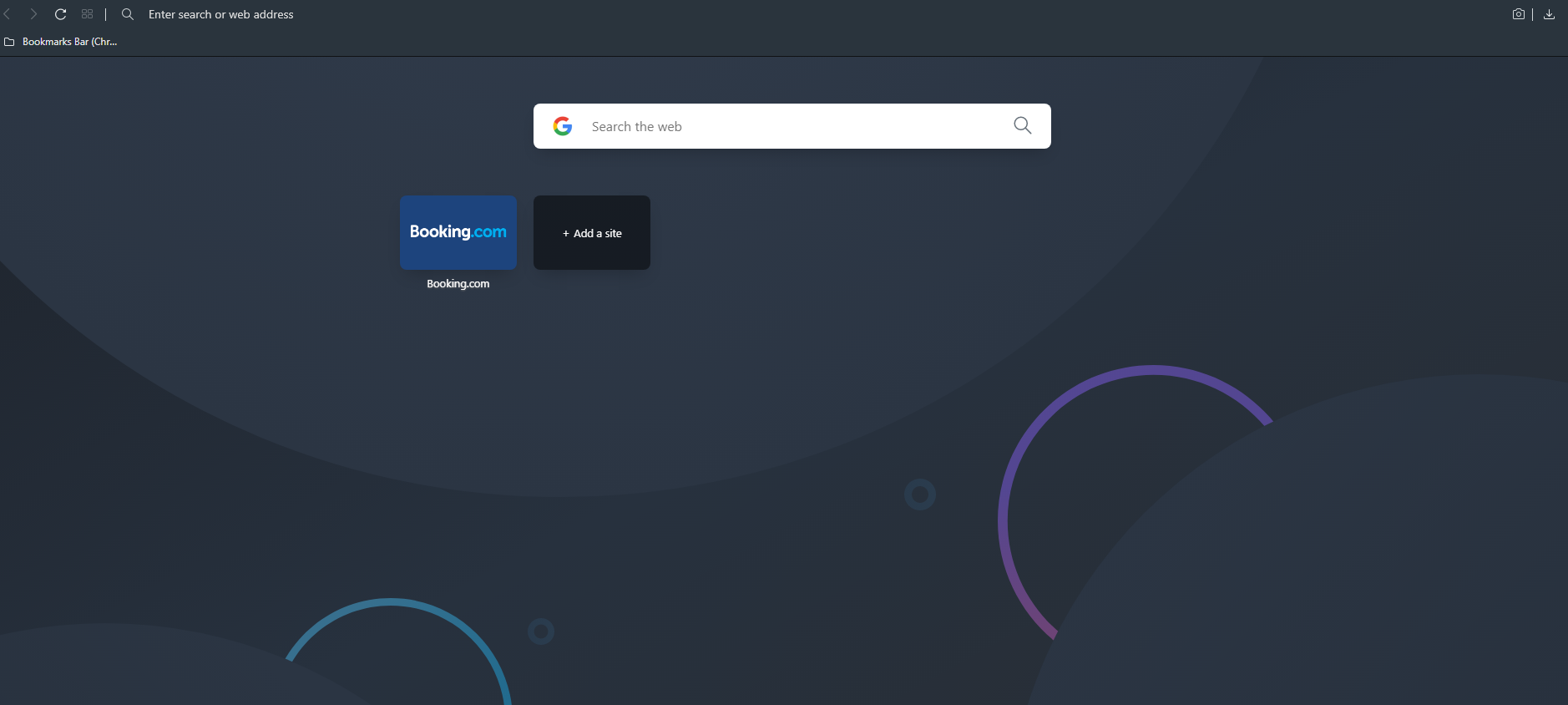The width and height of the screenshot is (1568, 705).
Task: Click the address bar magnifier icon
Action: click(x=128, y=14)
